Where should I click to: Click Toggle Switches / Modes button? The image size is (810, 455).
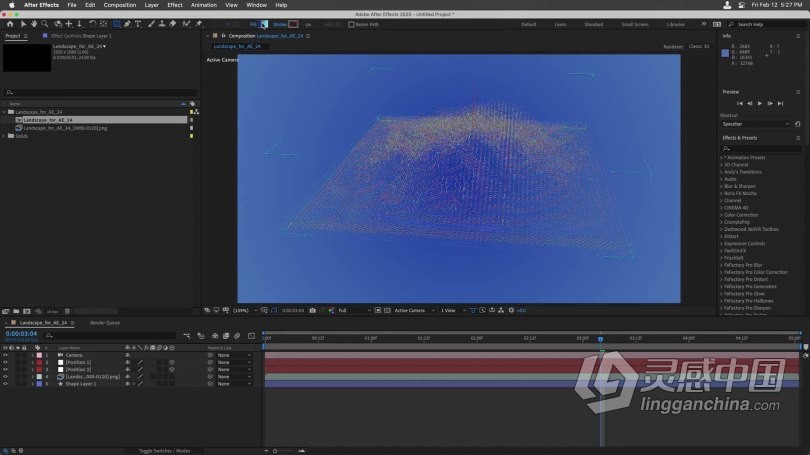(x=164, y=451)
